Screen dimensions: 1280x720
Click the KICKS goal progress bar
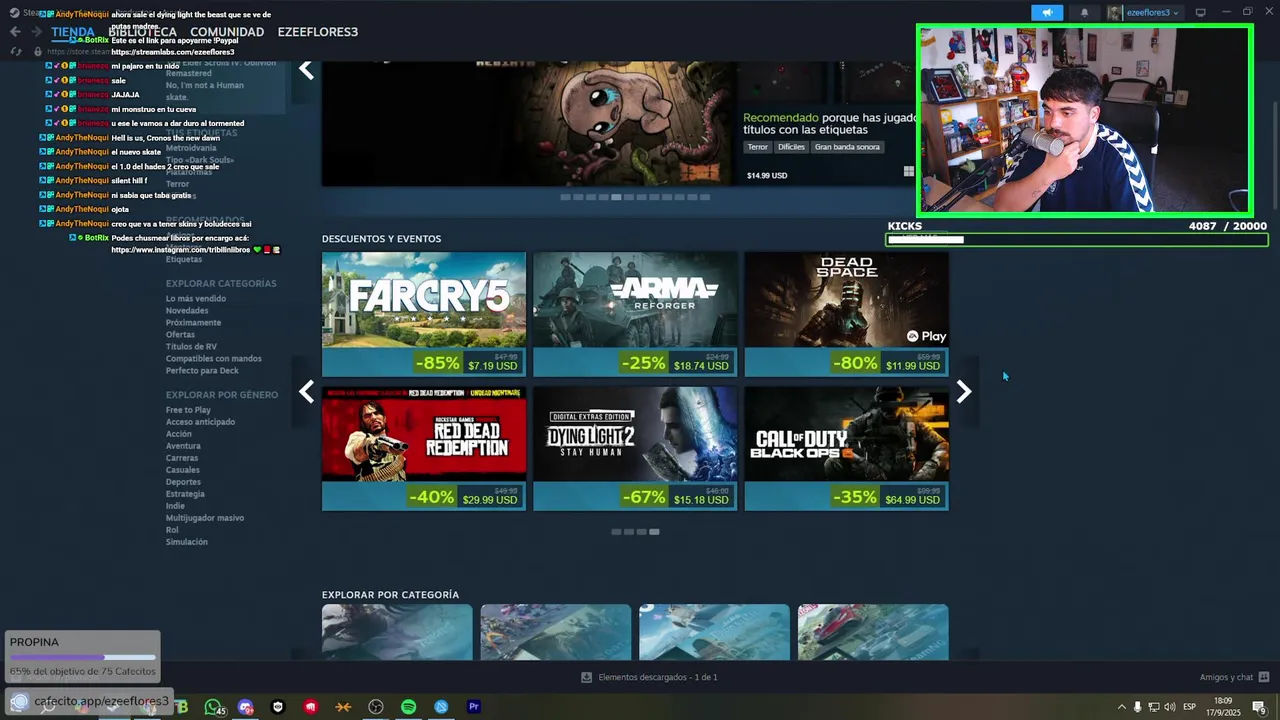pos(1077,240)
